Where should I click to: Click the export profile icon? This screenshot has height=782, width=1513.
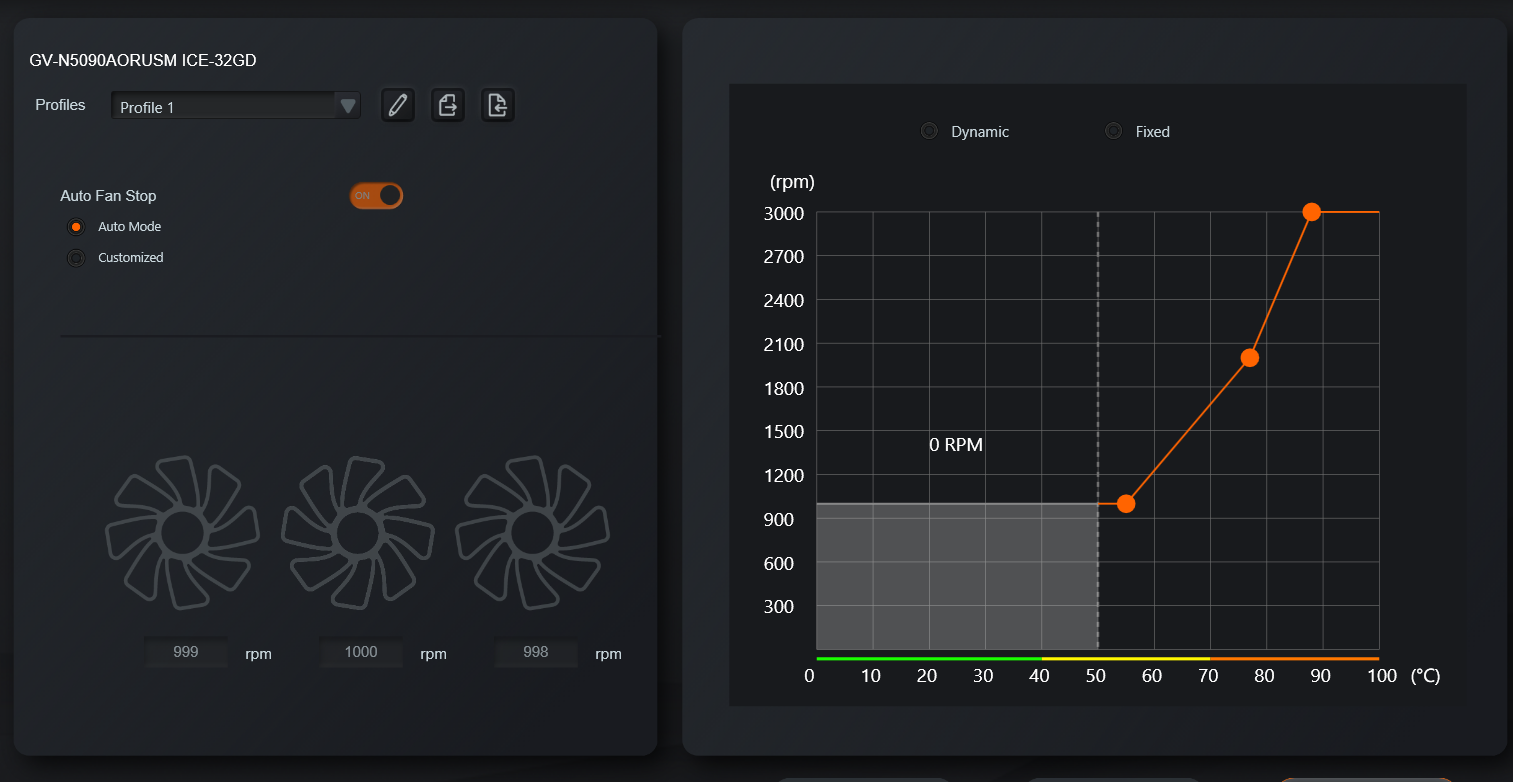click(448, 105)
